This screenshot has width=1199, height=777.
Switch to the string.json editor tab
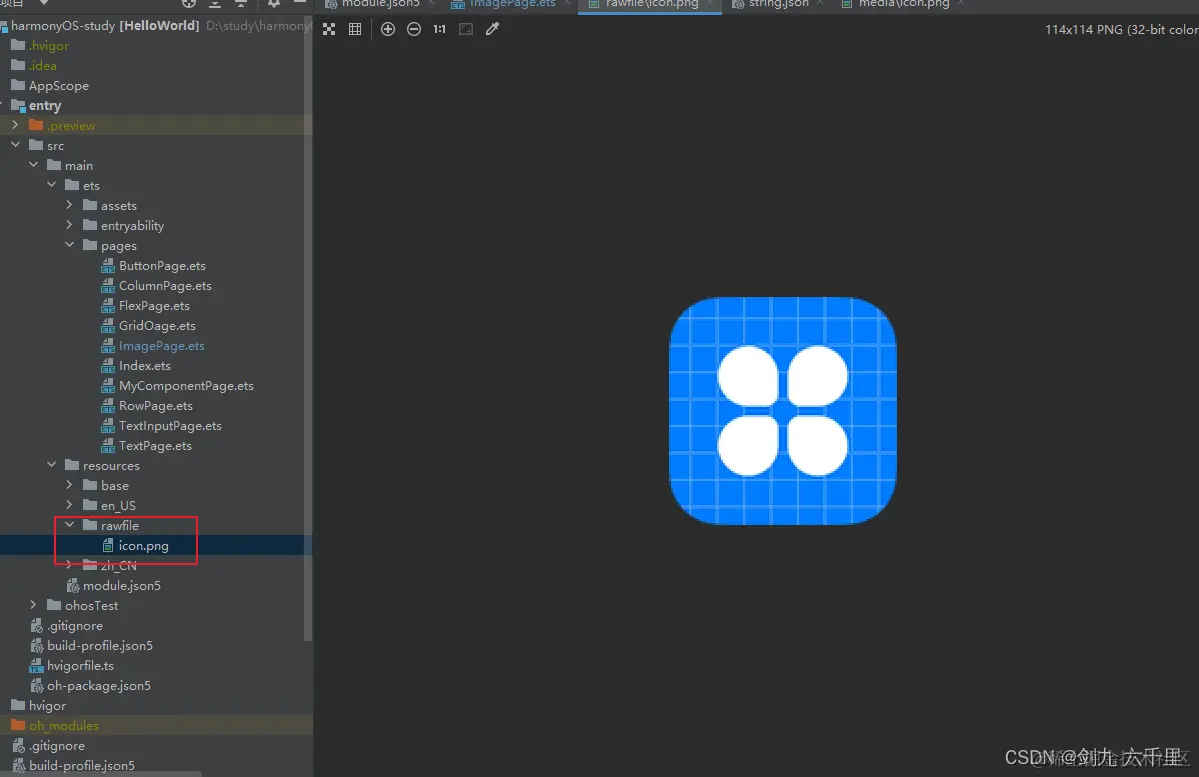point(776,5)
